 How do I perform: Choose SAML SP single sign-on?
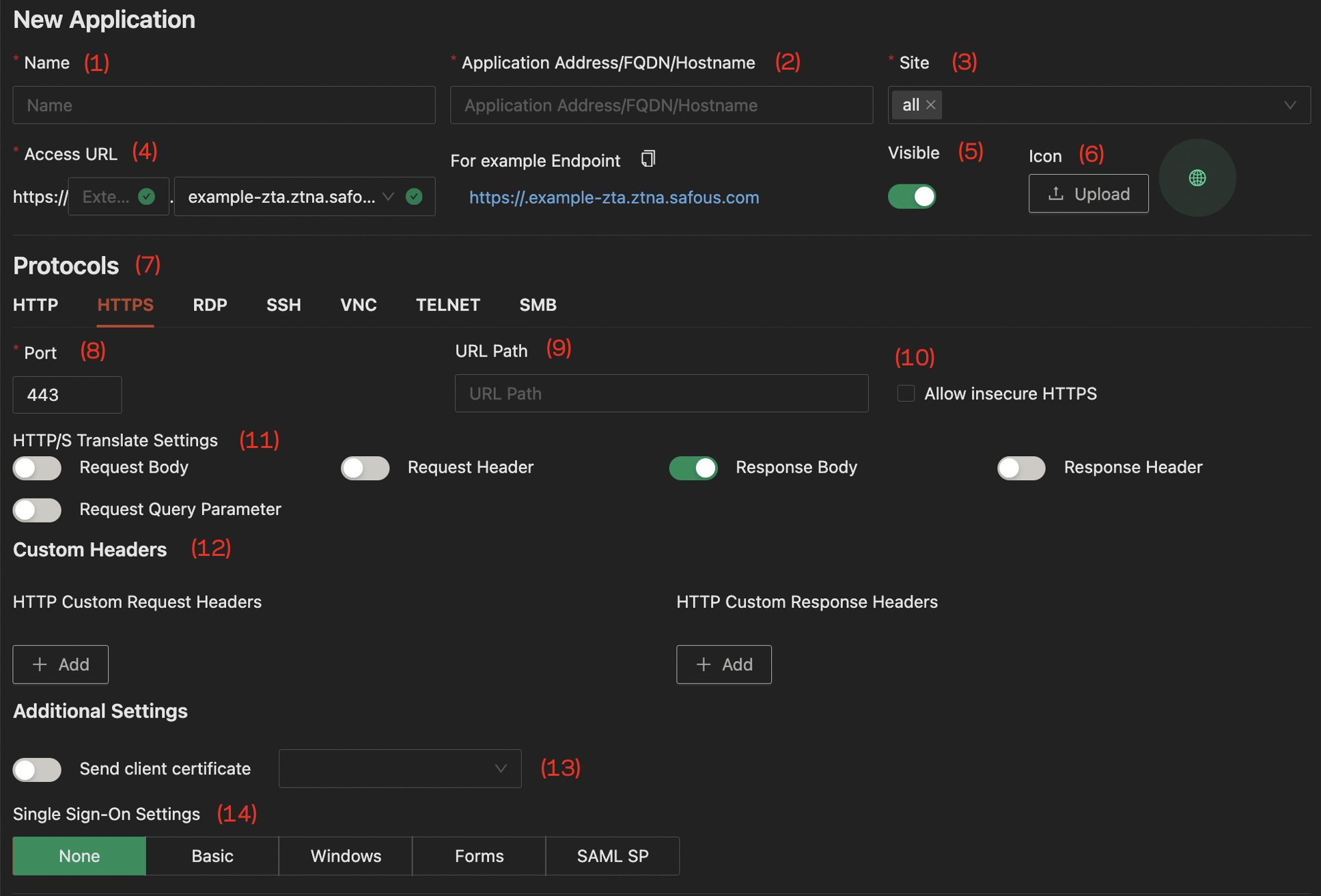click(x=613, y=856)
